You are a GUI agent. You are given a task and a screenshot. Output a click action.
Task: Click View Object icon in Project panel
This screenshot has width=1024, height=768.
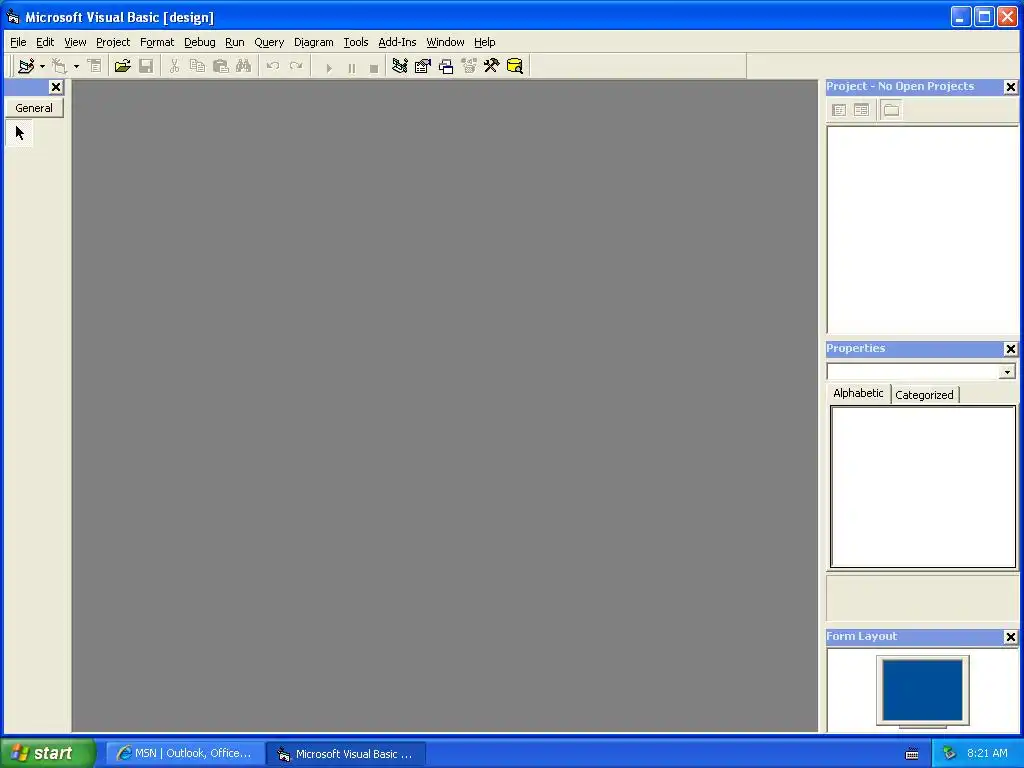click(x=861, y=110)
